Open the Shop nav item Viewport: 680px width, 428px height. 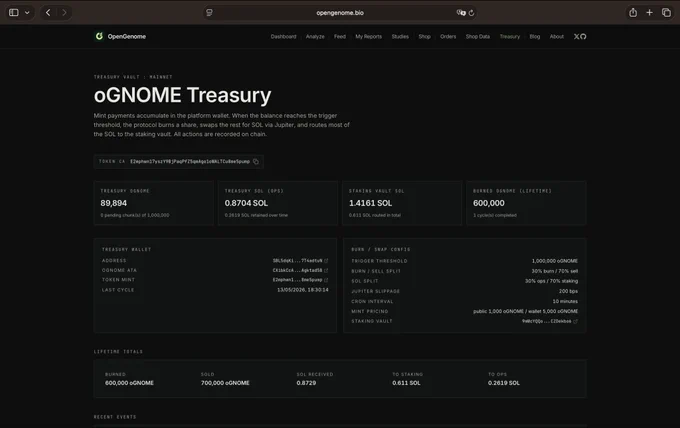click(425, 36)
